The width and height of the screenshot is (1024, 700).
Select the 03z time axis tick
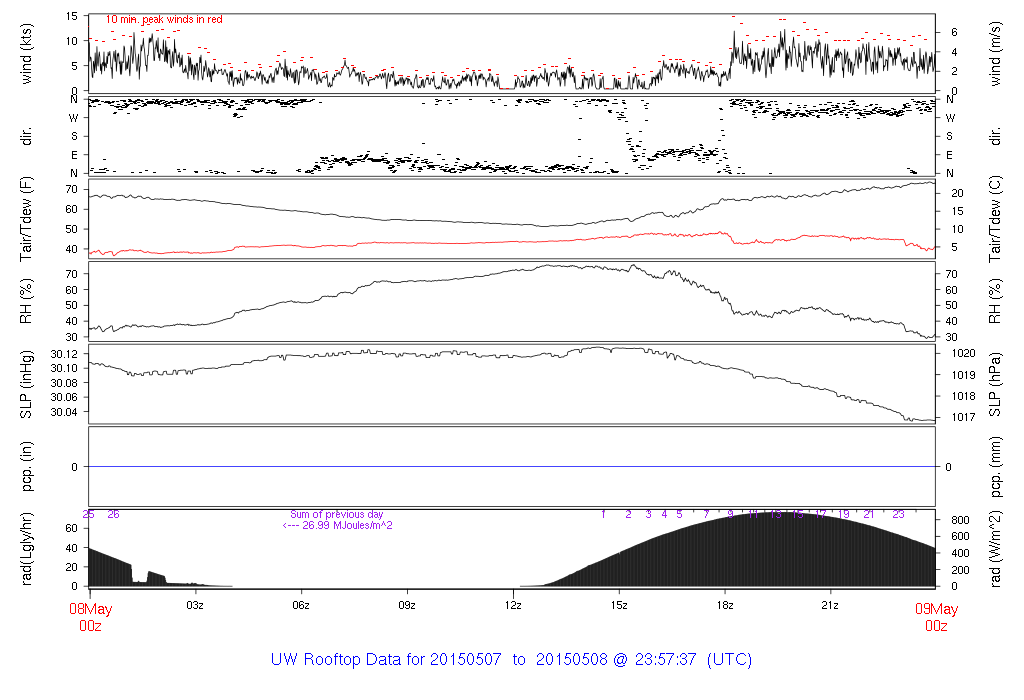(195, 605)
